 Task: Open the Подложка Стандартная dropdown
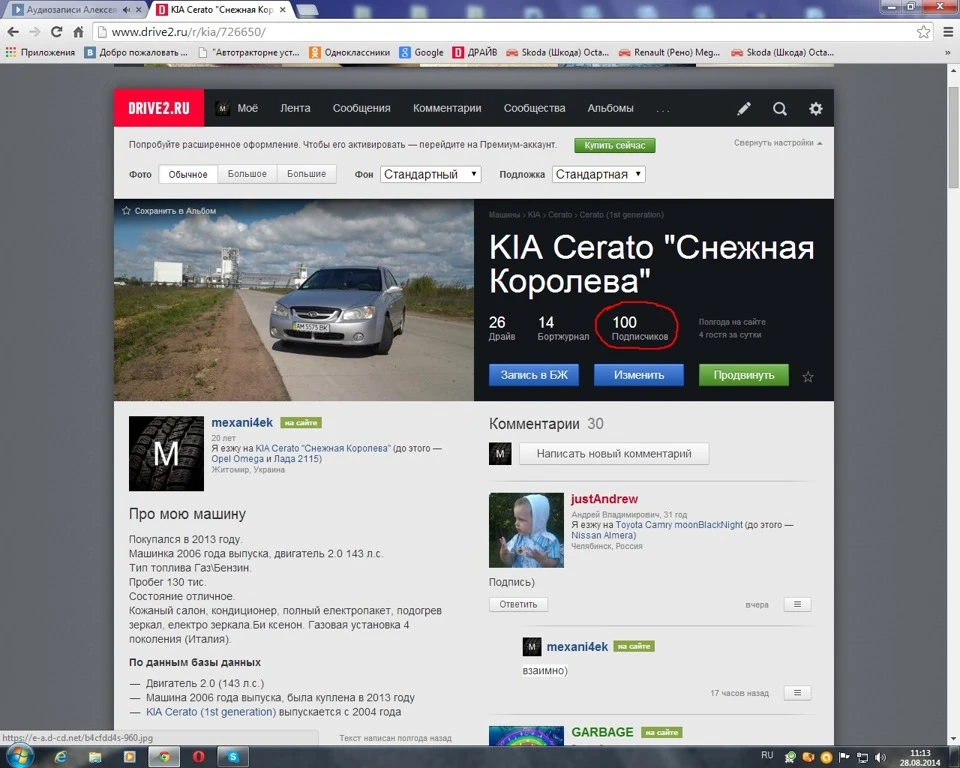pos(599,175)
